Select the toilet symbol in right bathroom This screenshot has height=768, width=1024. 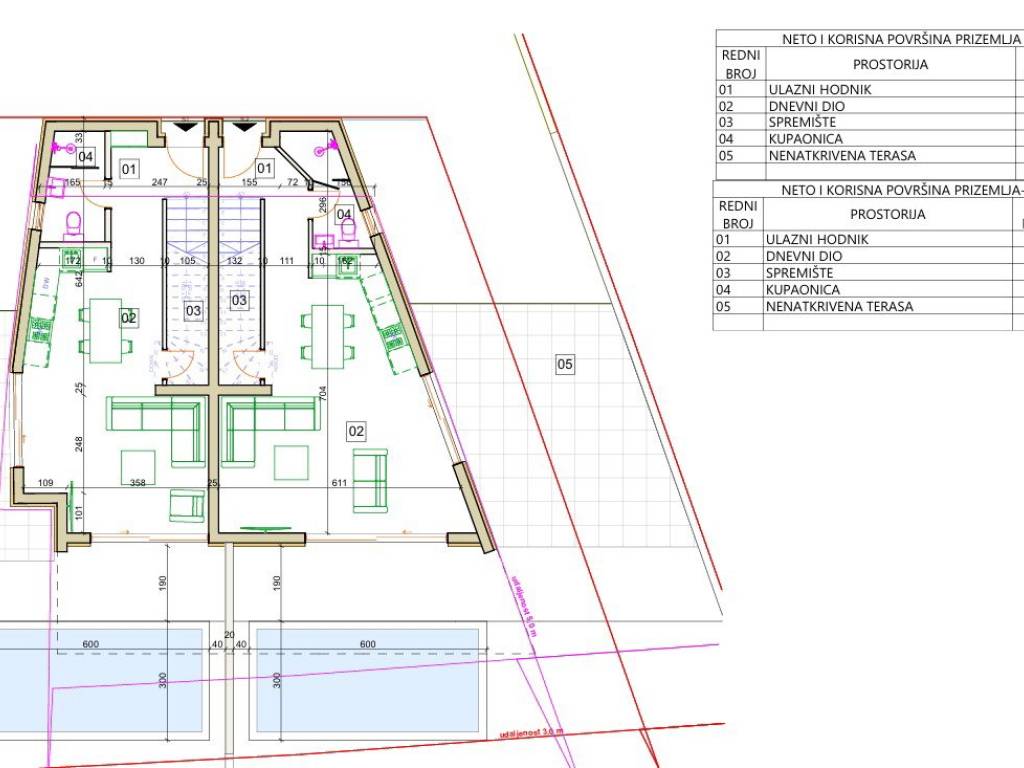click(348, 231)
